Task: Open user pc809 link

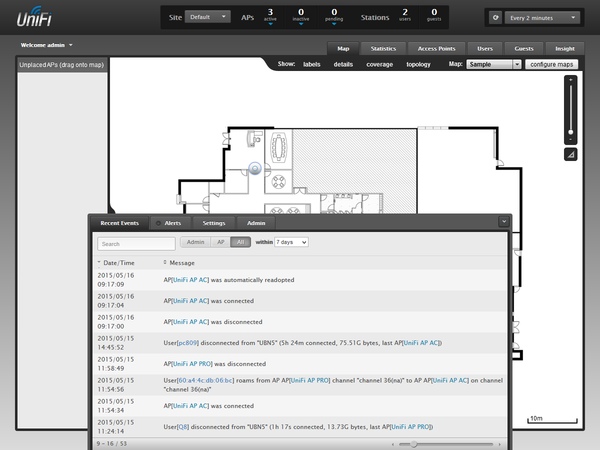Action: [x=188, y=343]
